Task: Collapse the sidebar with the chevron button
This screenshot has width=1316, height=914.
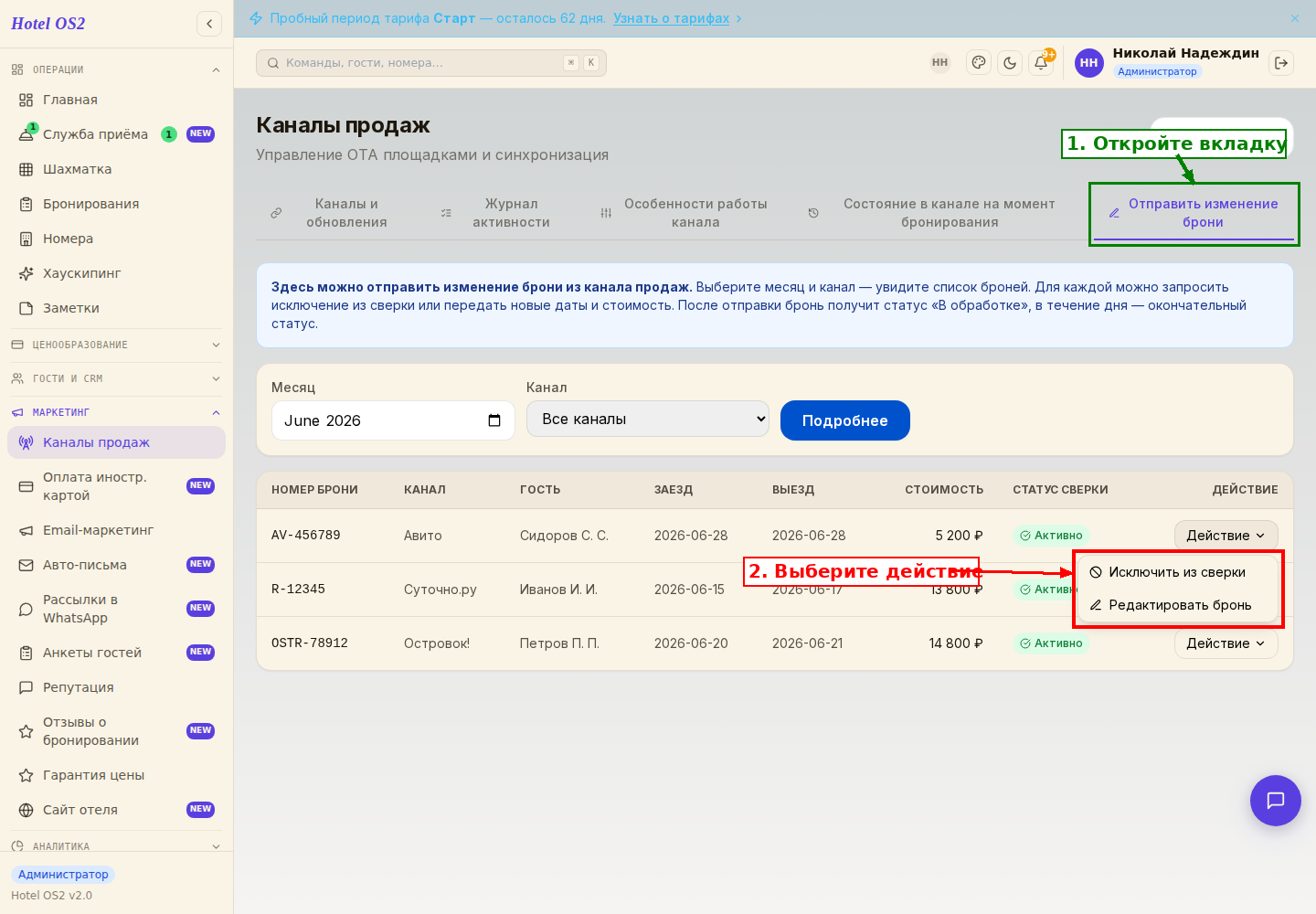Action: click(x=209, y=24)
